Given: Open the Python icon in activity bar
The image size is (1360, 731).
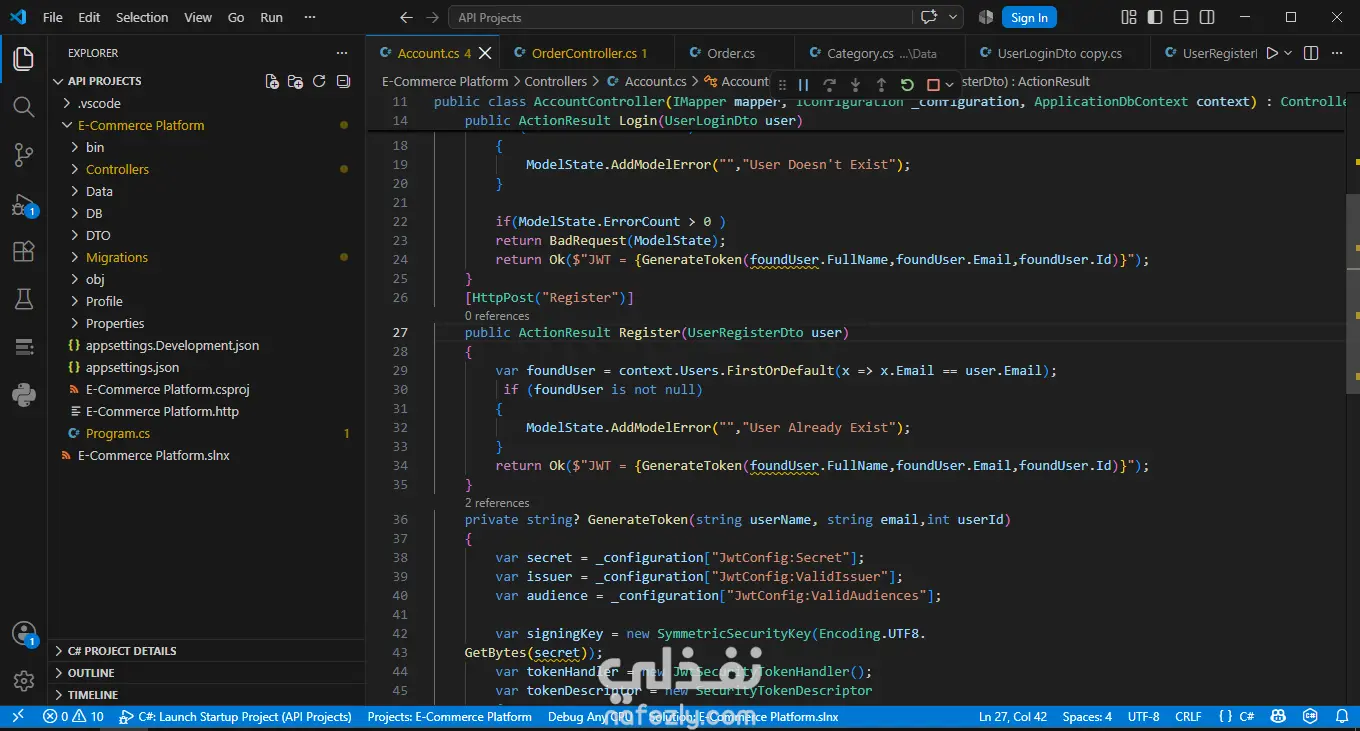Looking at the screenshot, I should click(x=23, y=395).
